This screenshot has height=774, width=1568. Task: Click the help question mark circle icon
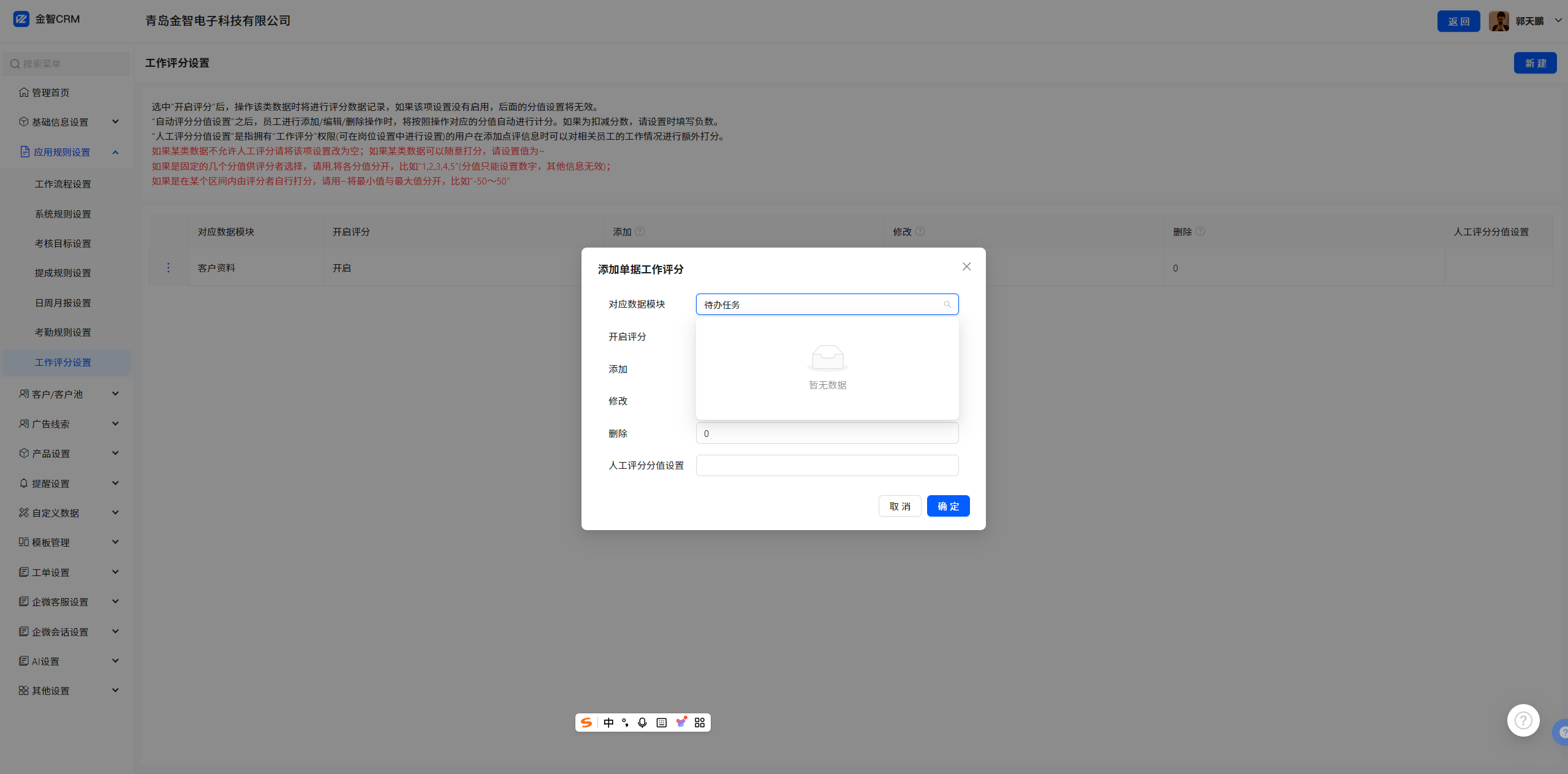[1523, 721]
